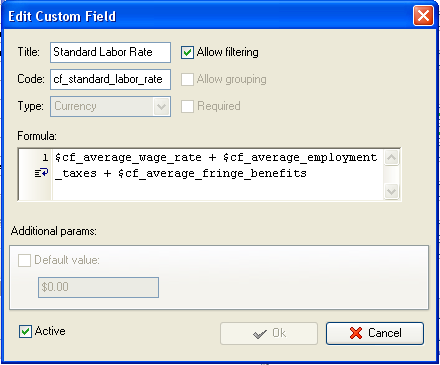Click the red X close icon in title bar
440x365 pixels.
click(423, 16)
